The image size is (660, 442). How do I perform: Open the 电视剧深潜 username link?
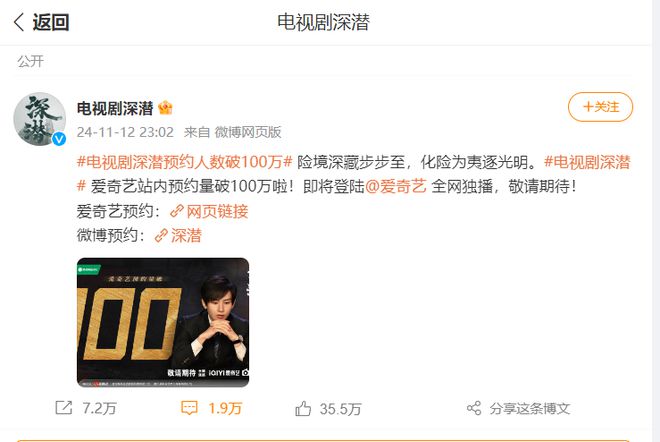click(x=114, y=109)
